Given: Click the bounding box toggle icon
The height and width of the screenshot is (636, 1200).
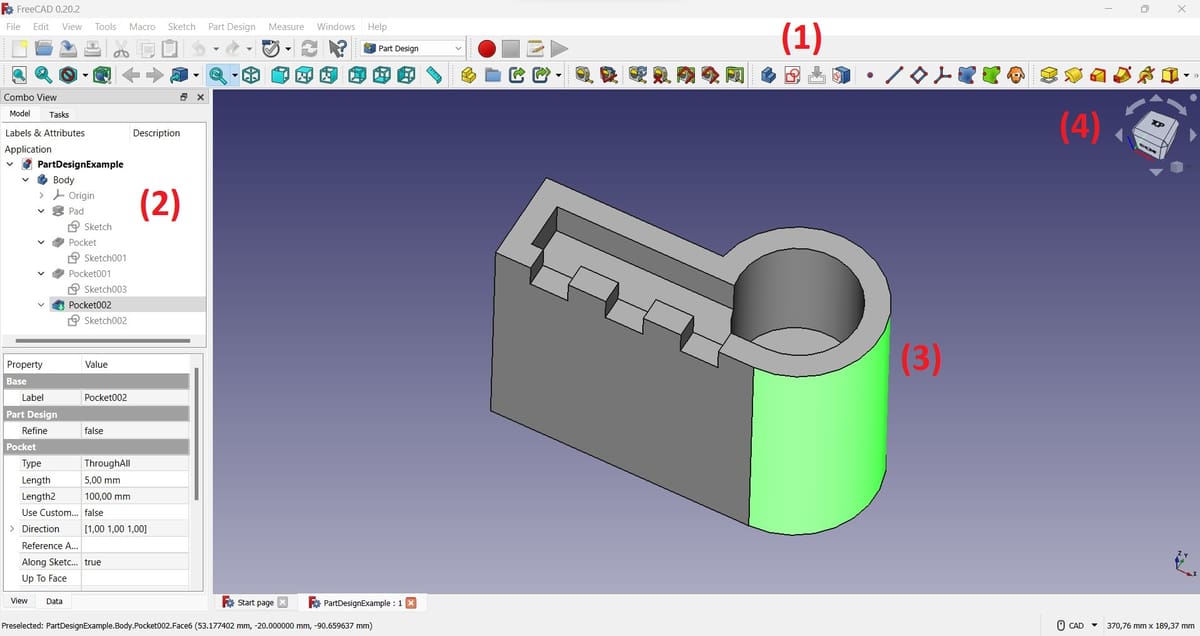Looking at the screenshot, I should pyautogui.click(x=102, y=75).
